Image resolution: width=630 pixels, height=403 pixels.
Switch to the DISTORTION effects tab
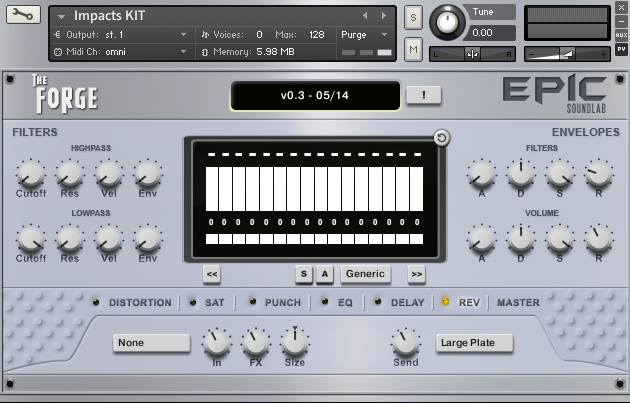pyautogui.click(x=140, y=303)
